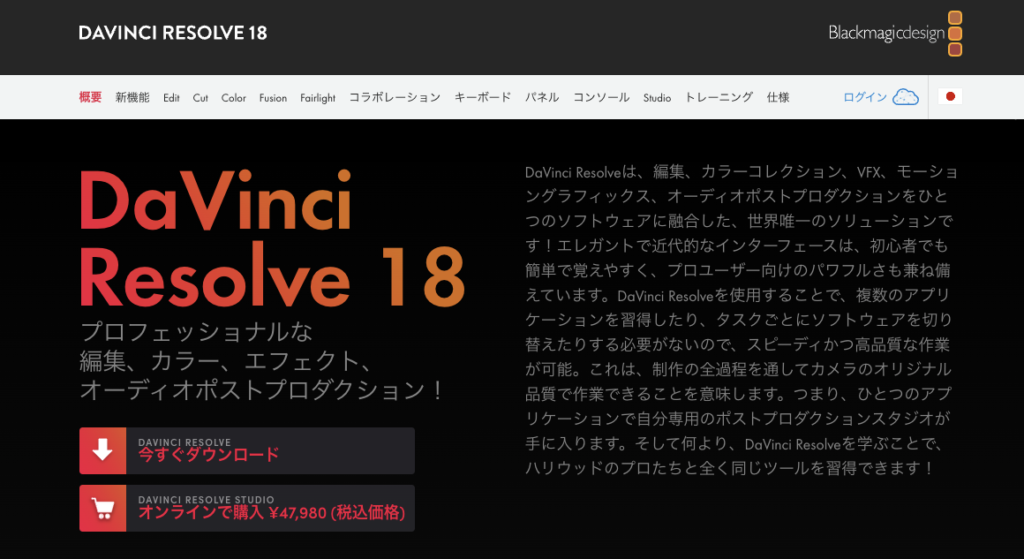Open the トレーニング tab

[718, 97]
